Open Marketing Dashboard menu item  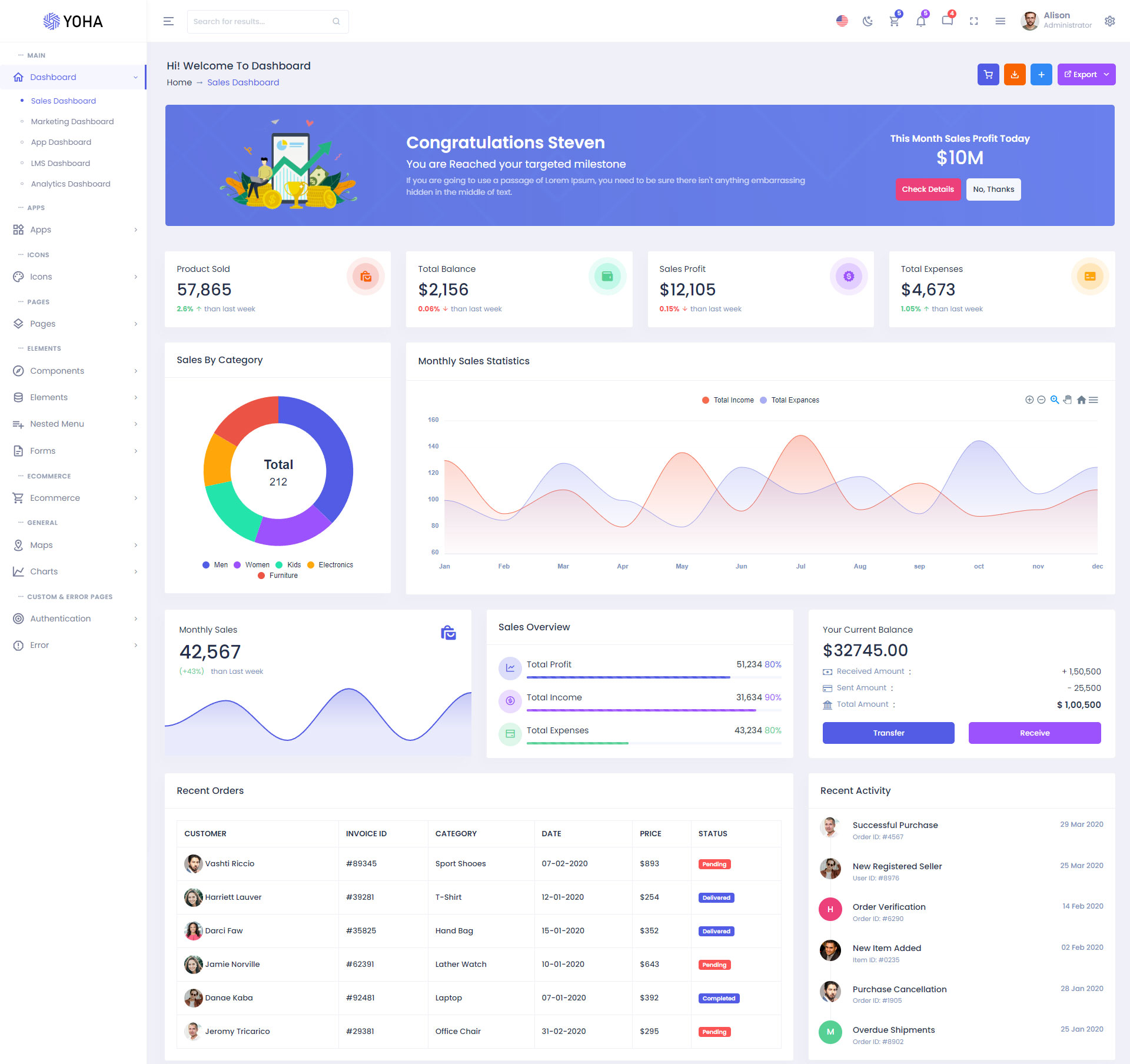coord(72,122)
